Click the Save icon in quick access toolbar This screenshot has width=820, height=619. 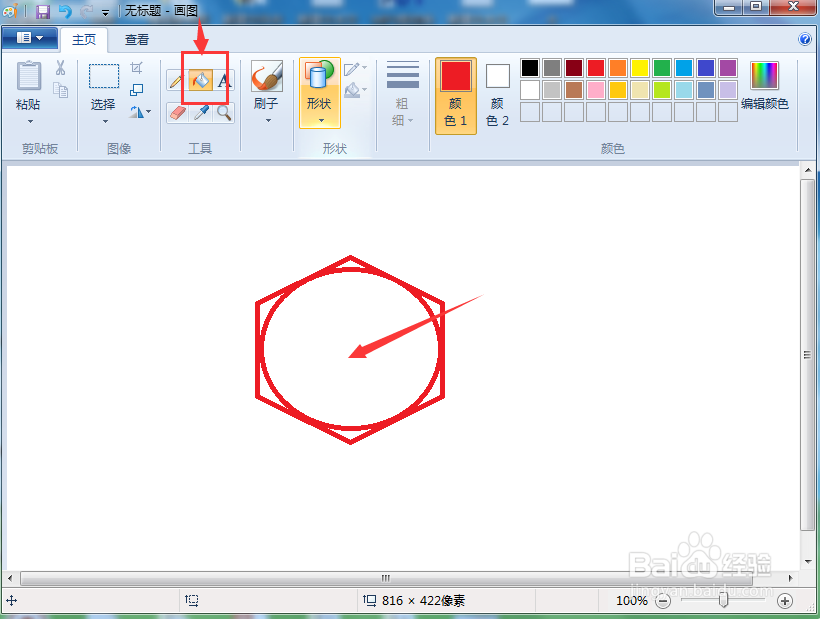42,11
